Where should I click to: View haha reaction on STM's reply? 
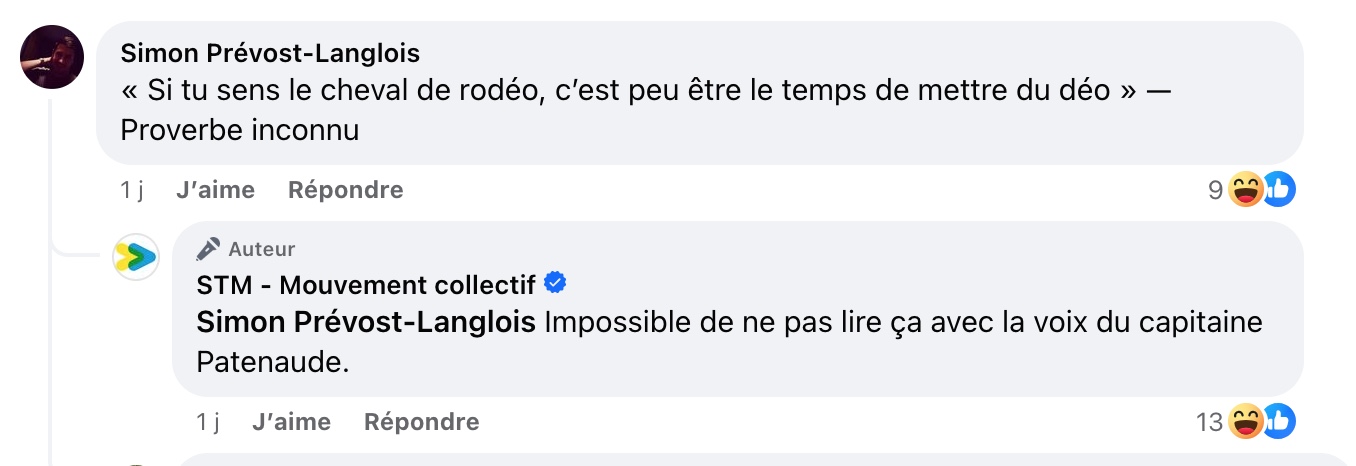click(1244, 422)
